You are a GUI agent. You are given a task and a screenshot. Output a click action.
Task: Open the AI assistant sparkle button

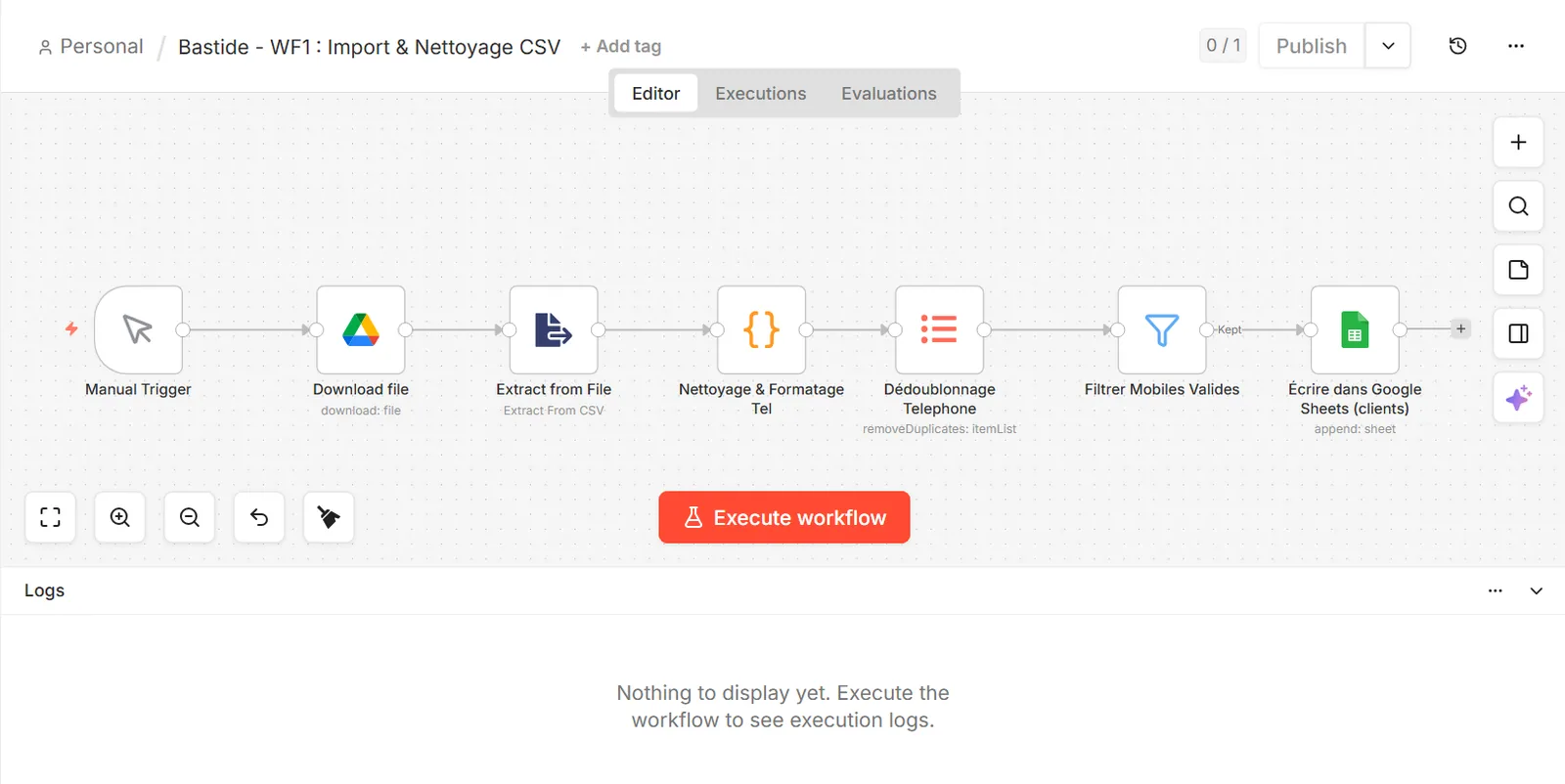1518,398
